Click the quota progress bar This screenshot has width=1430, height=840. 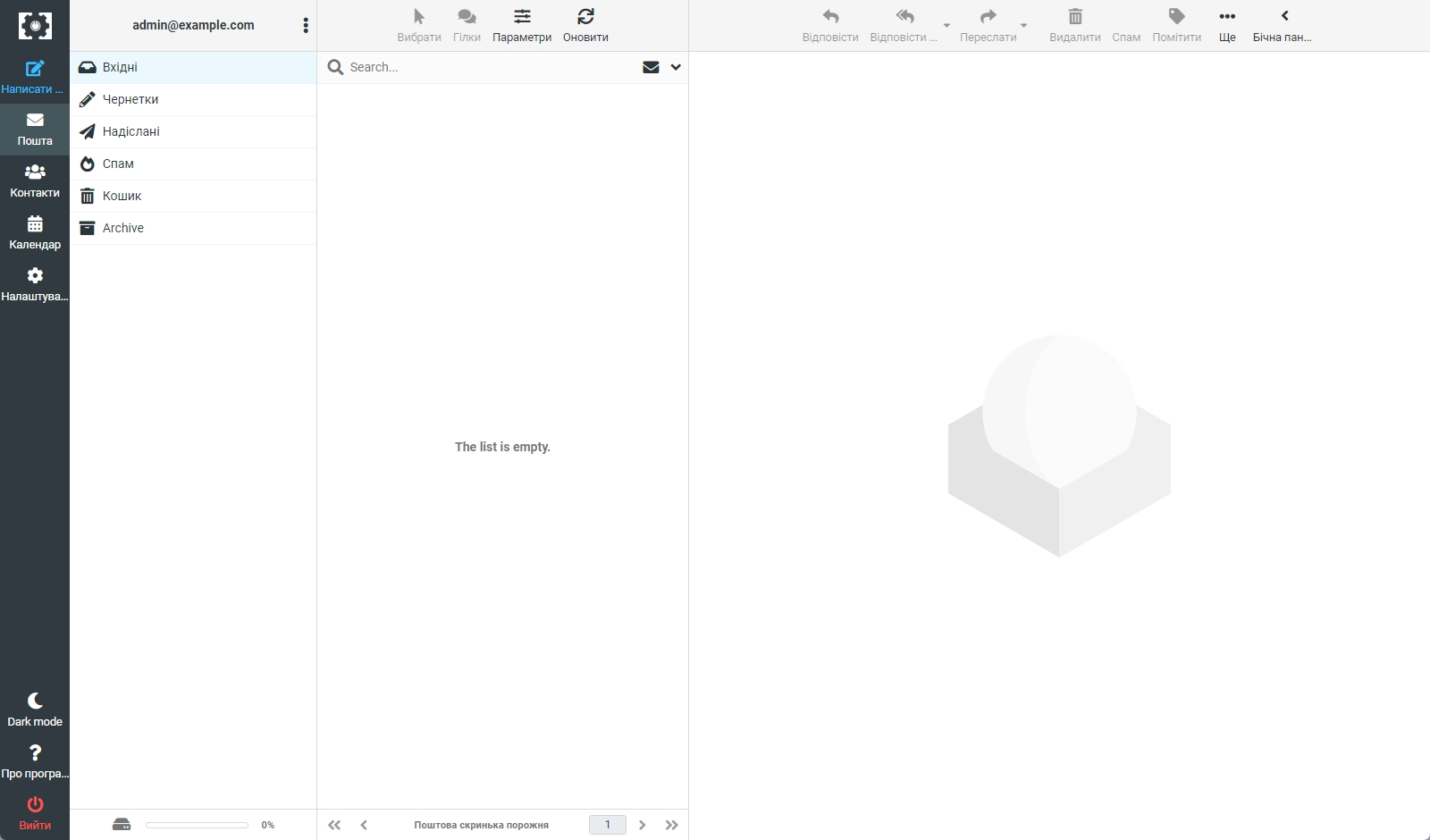pyautogui.click(x=197, y=825)
